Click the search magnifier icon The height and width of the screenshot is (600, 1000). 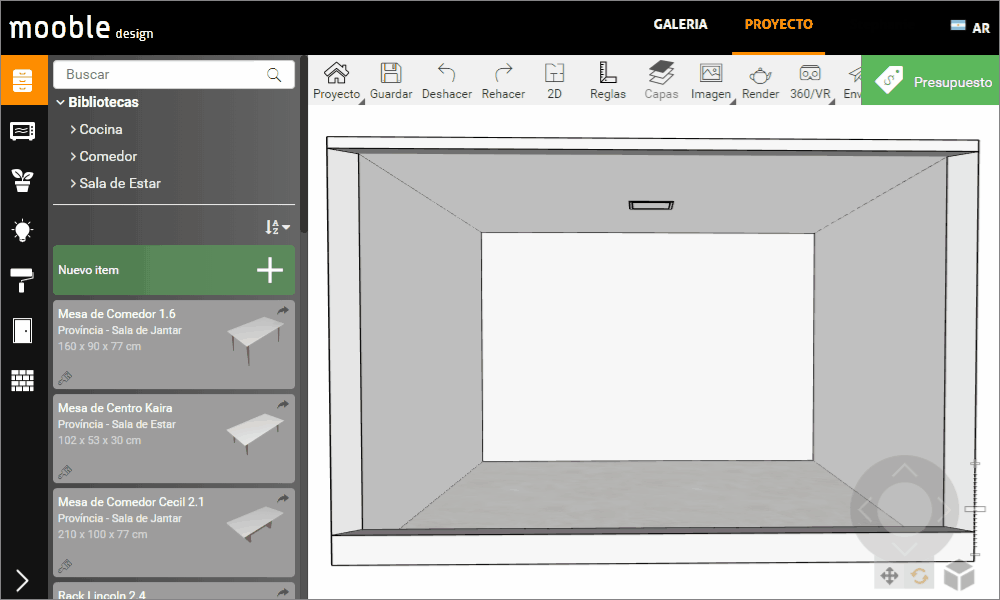(x=274, y=75)
